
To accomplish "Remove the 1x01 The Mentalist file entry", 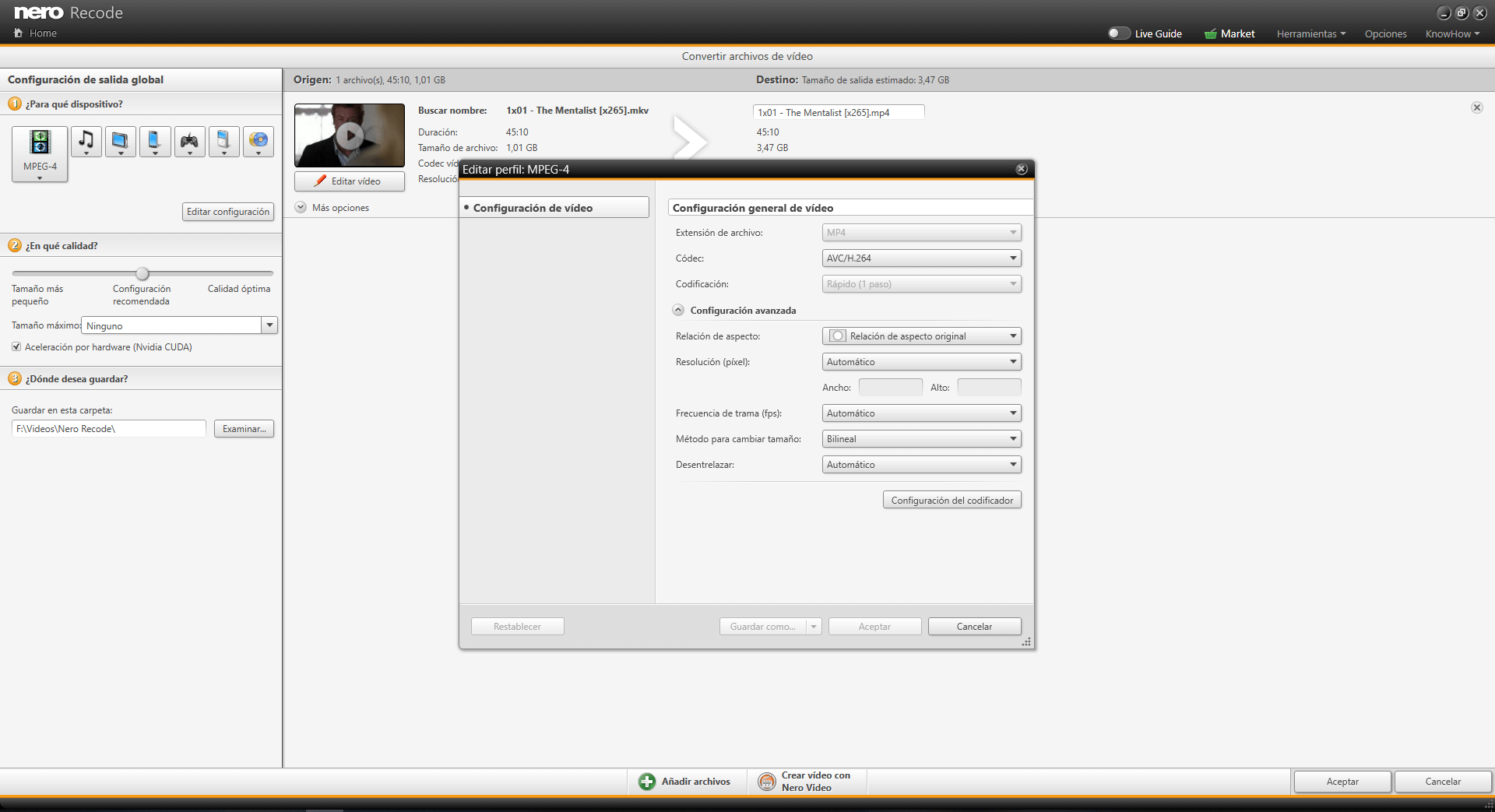I will pos(1477,107).
